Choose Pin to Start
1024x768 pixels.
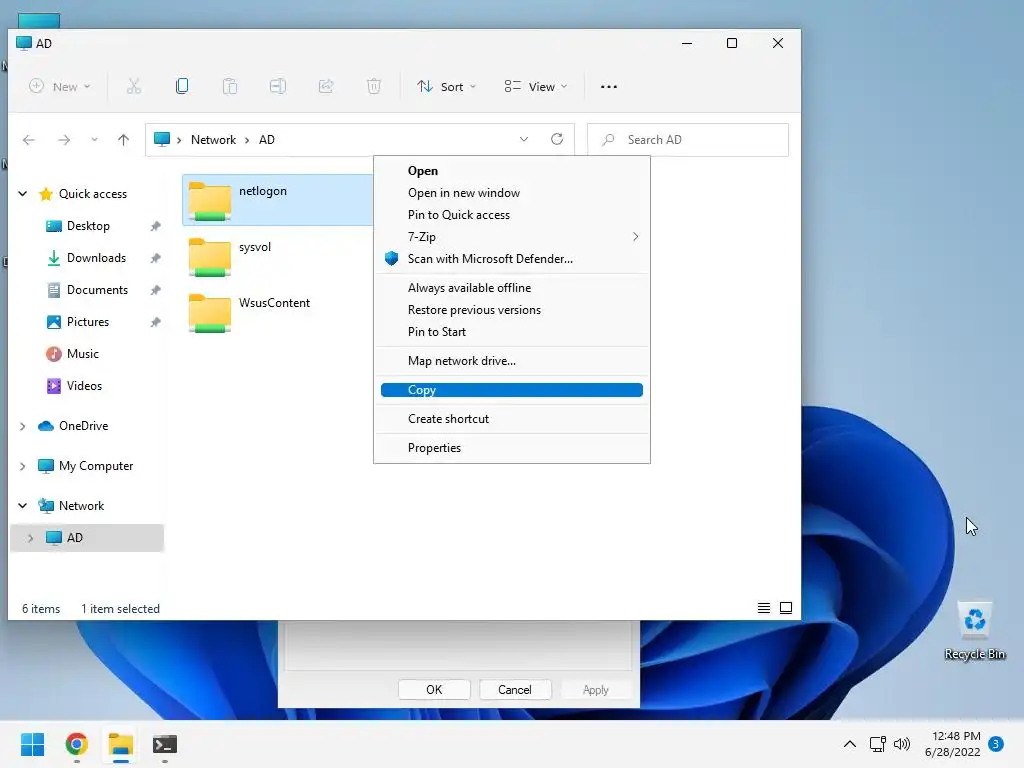[x=512, y=332]
